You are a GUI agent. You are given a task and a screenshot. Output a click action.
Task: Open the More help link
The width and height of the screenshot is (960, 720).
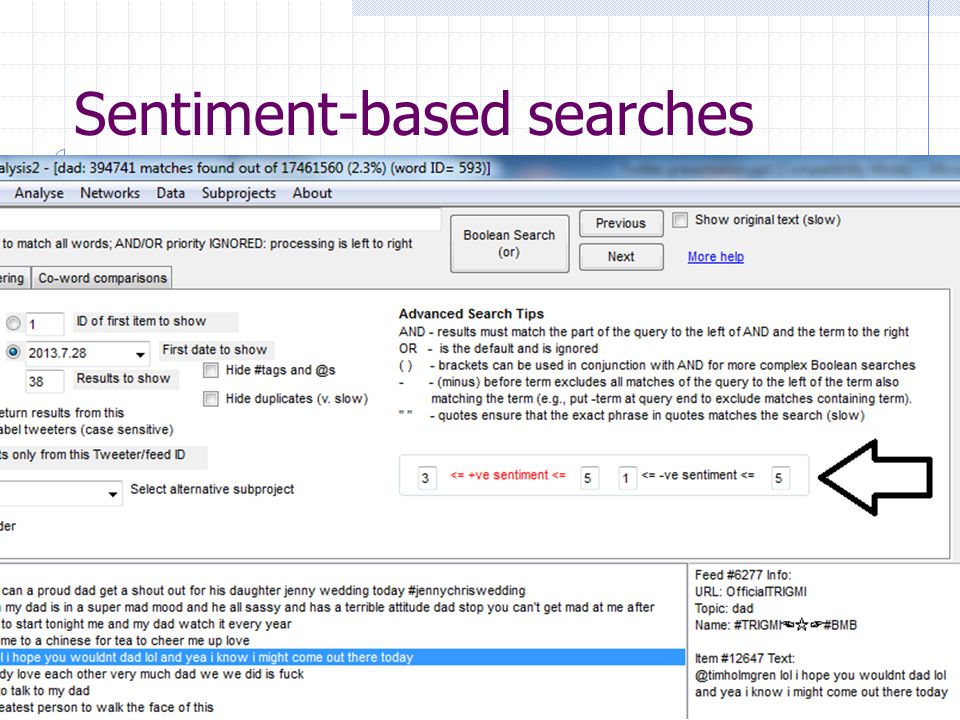(716, 257)
